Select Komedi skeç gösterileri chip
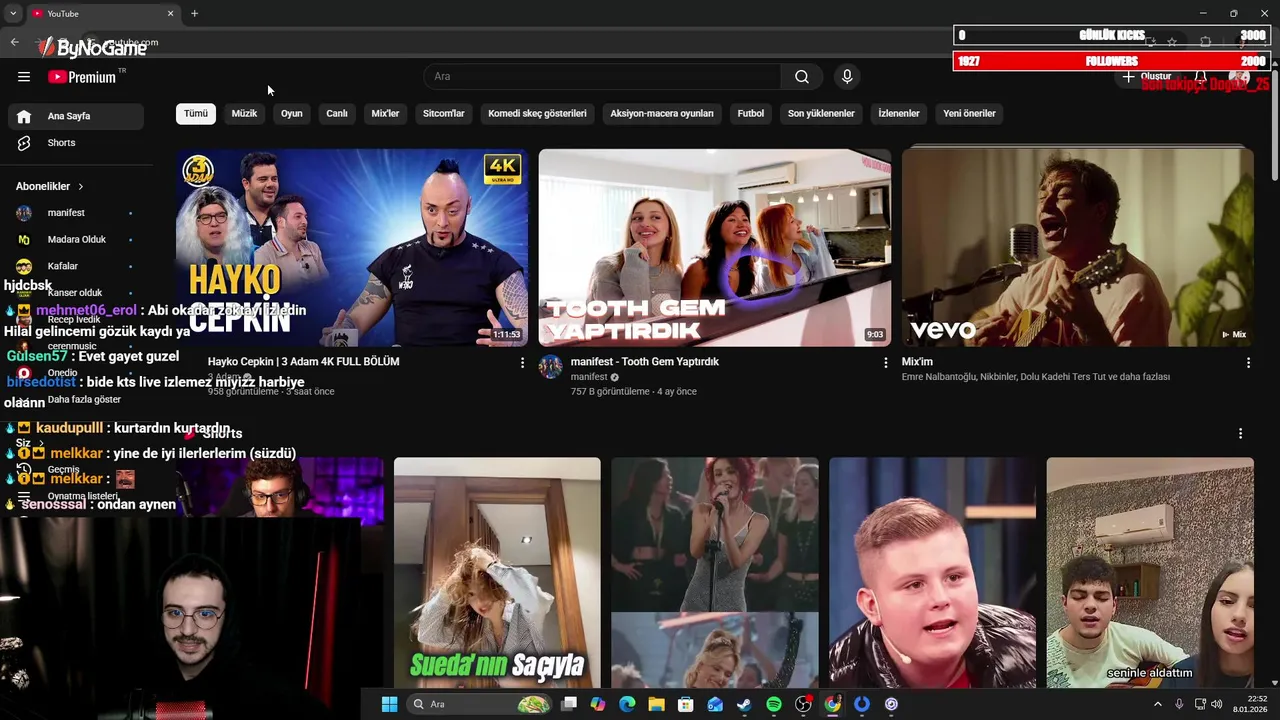The height and width of the screenshot is (720, 1280). (x=537, y=114)
